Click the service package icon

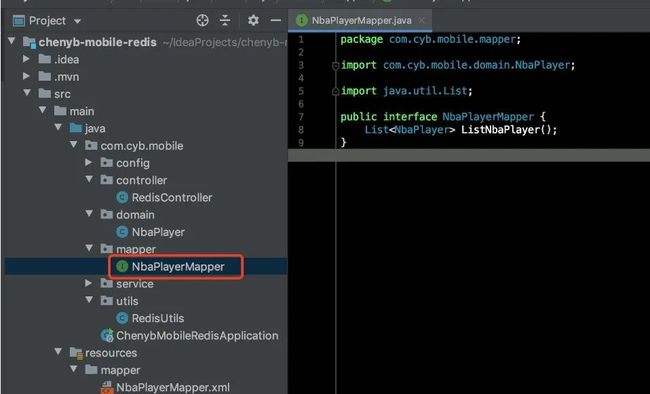click(x=107, y=283)
